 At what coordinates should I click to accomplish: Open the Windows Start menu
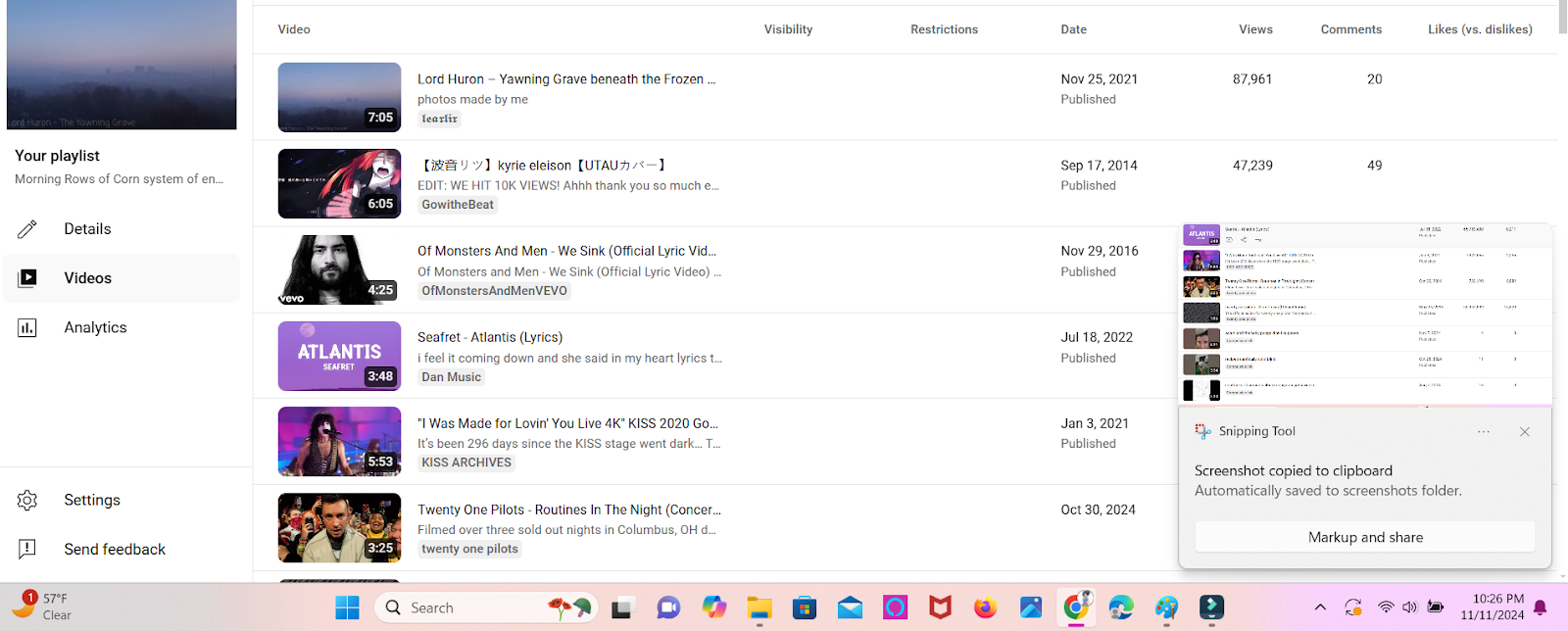tap(347, 607)
